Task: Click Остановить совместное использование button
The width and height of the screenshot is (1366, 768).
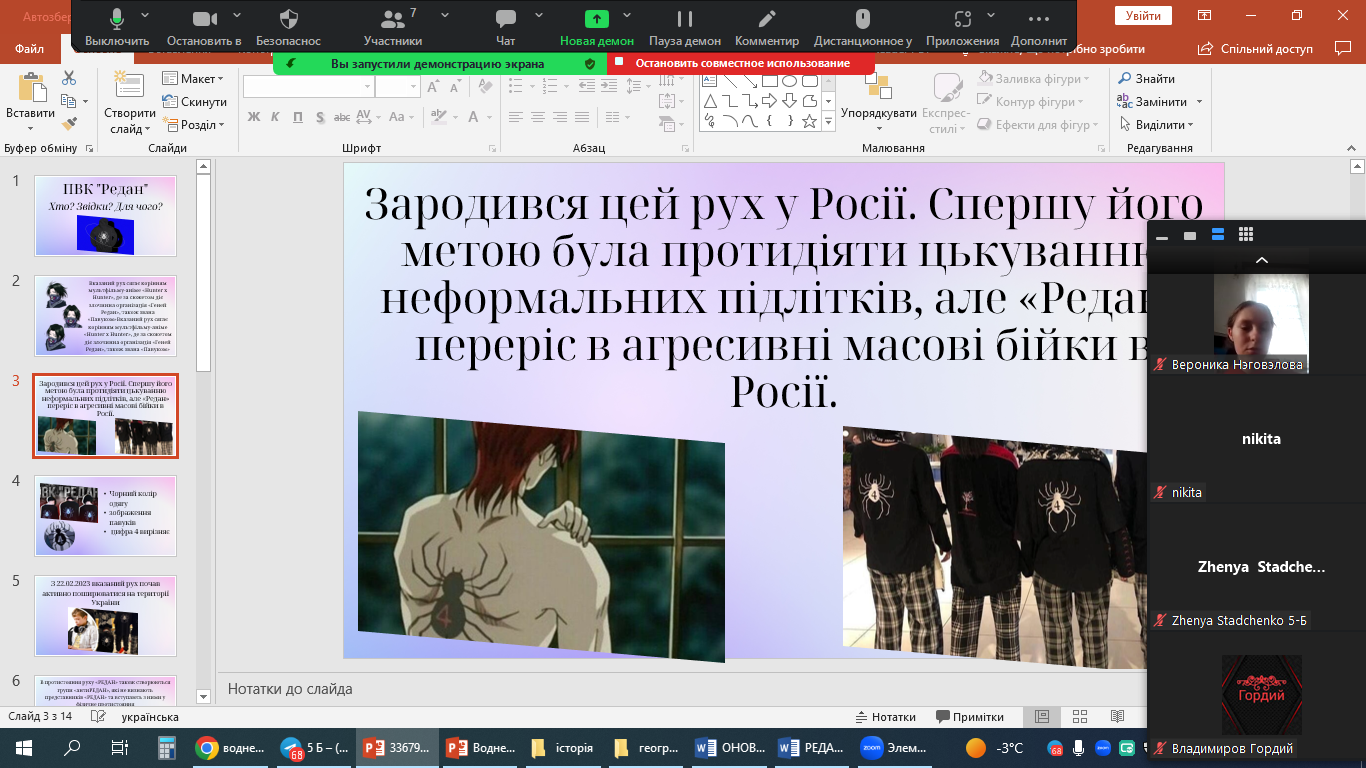Action: (x=741, y=63)
